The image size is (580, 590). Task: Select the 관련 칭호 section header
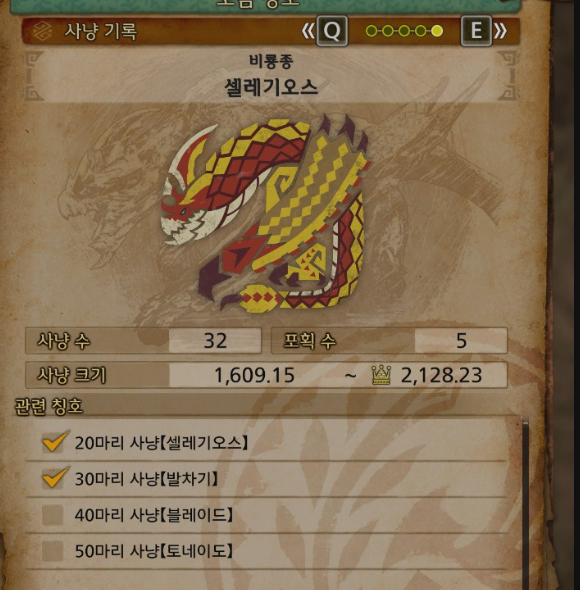(x=48, y=406)
